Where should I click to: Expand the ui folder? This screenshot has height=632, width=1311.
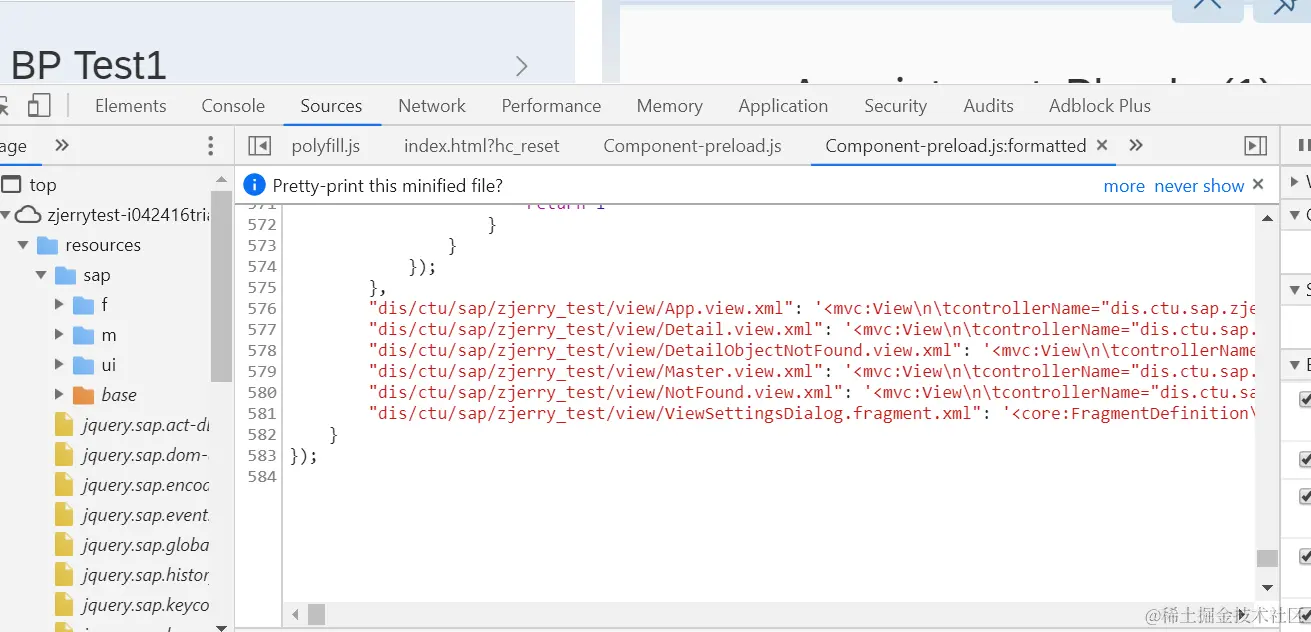pos(59,365)
